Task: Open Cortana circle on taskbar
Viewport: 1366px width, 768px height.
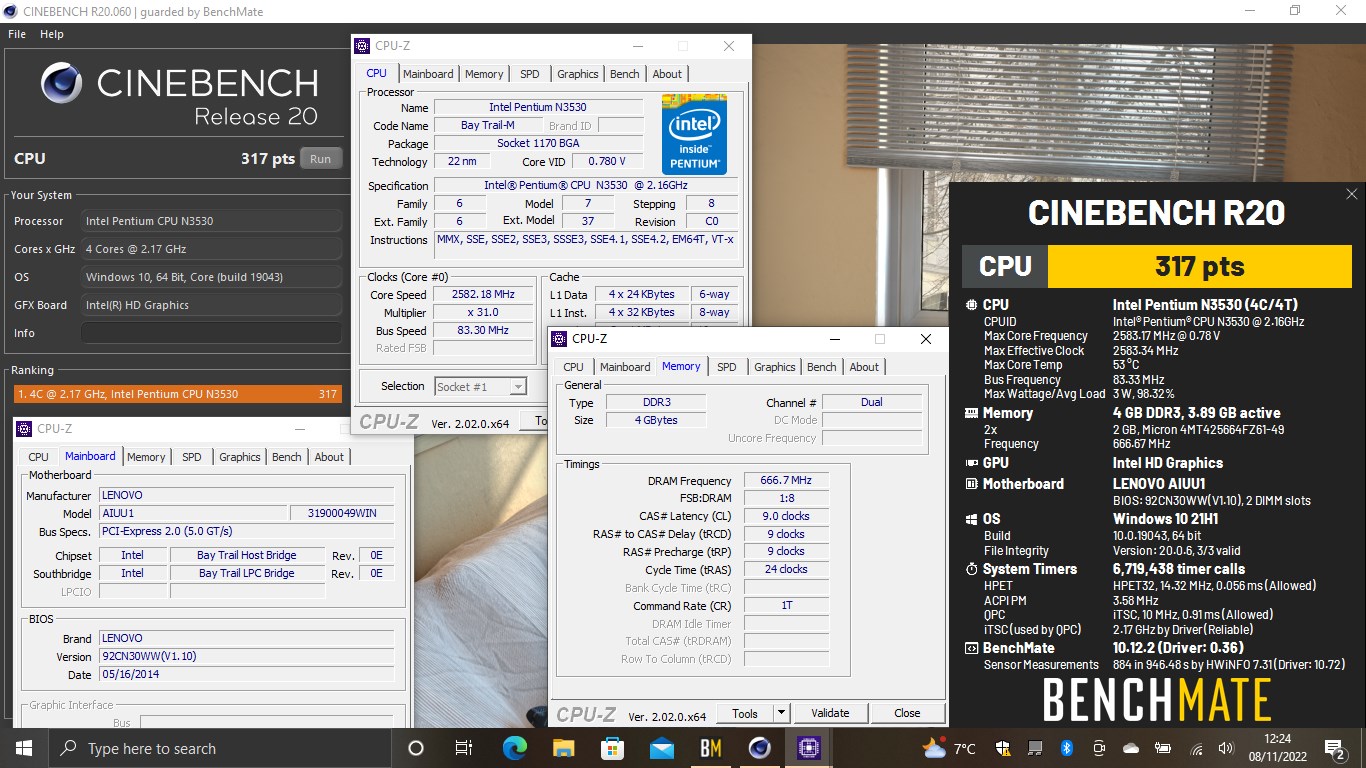Action: point(416,748)
